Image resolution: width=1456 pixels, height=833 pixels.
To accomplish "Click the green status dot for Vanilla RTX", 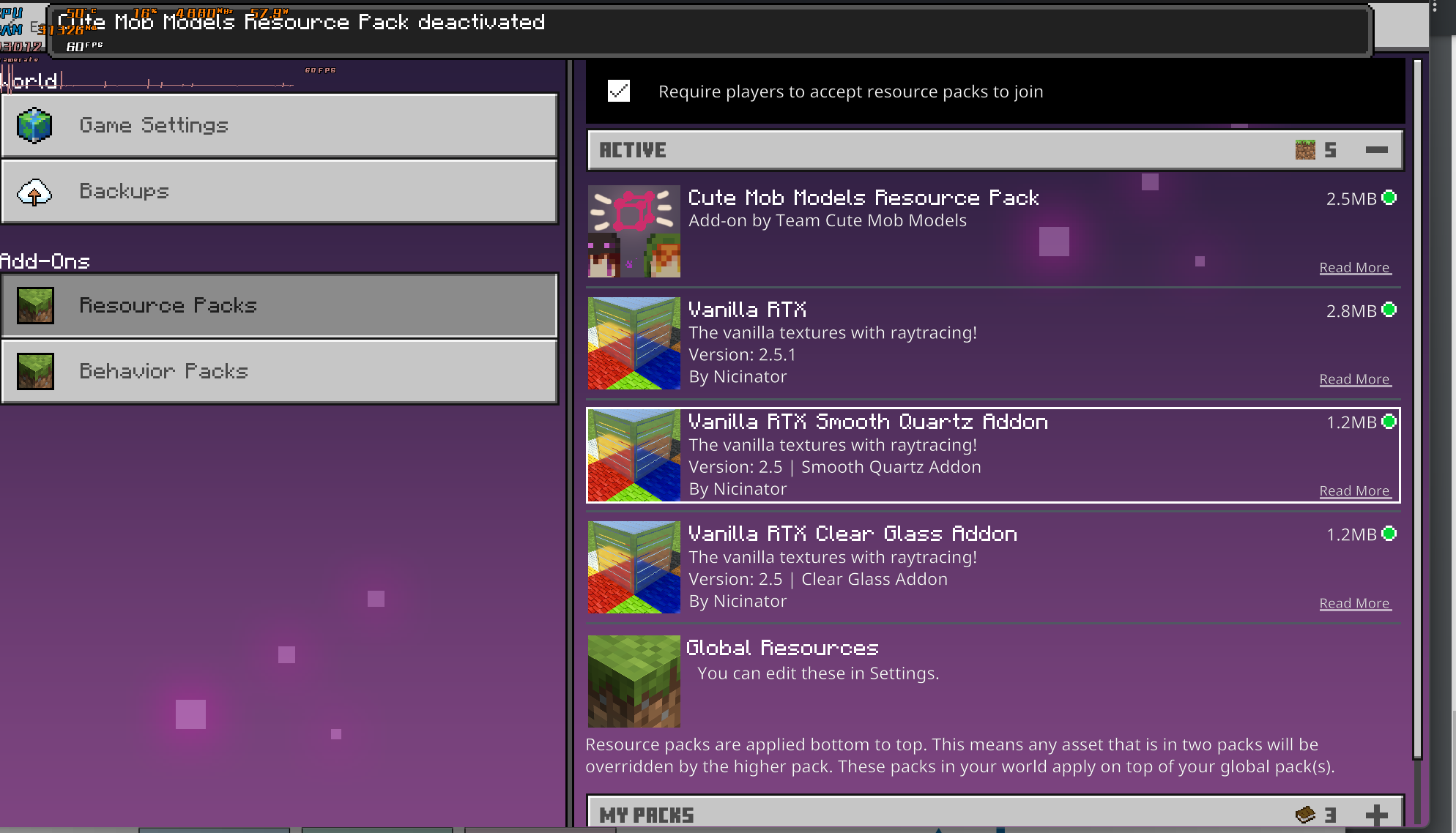I will tap(1389, 310).
